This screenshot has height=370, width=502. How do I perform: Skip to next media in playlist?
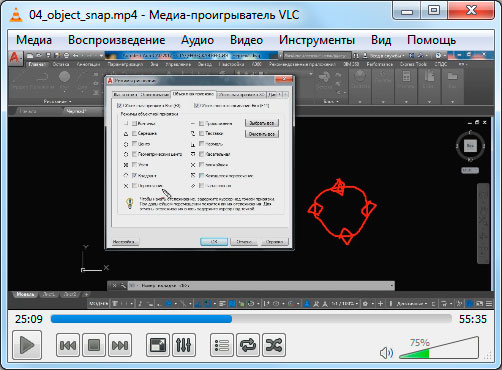(120, 345)
